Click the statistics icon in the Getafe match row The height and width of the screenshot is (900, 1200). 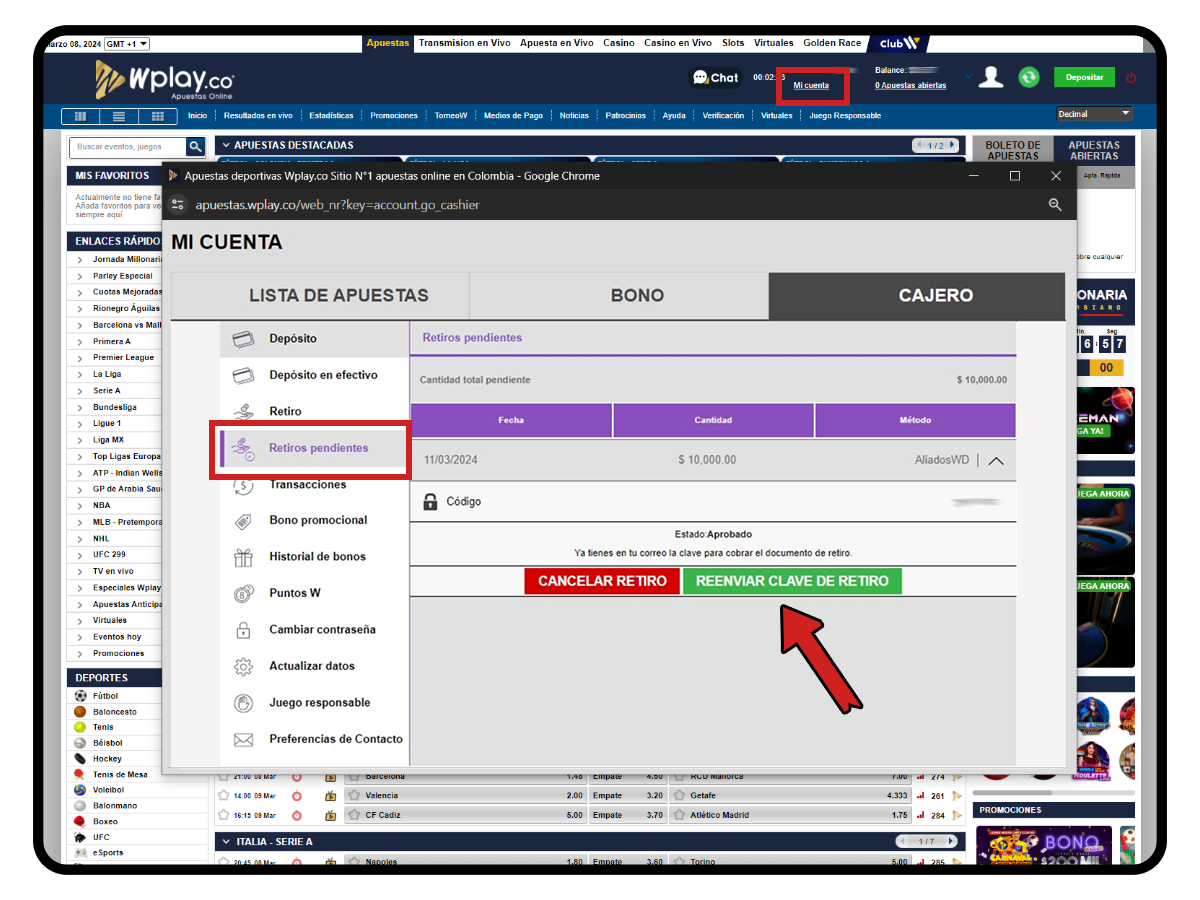[x=921, y=796]
